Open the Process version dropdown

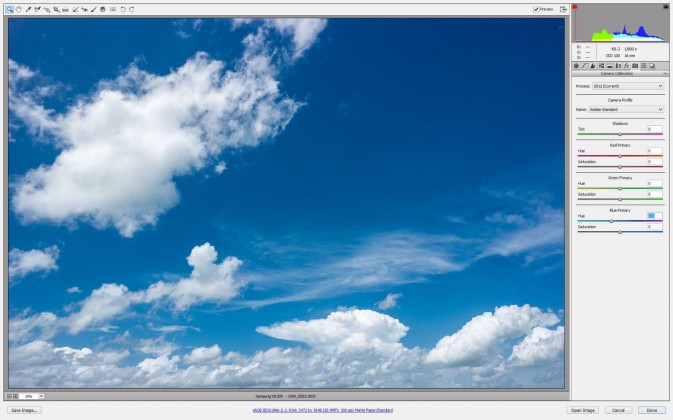pyautogui.click(x=628, y=86)
